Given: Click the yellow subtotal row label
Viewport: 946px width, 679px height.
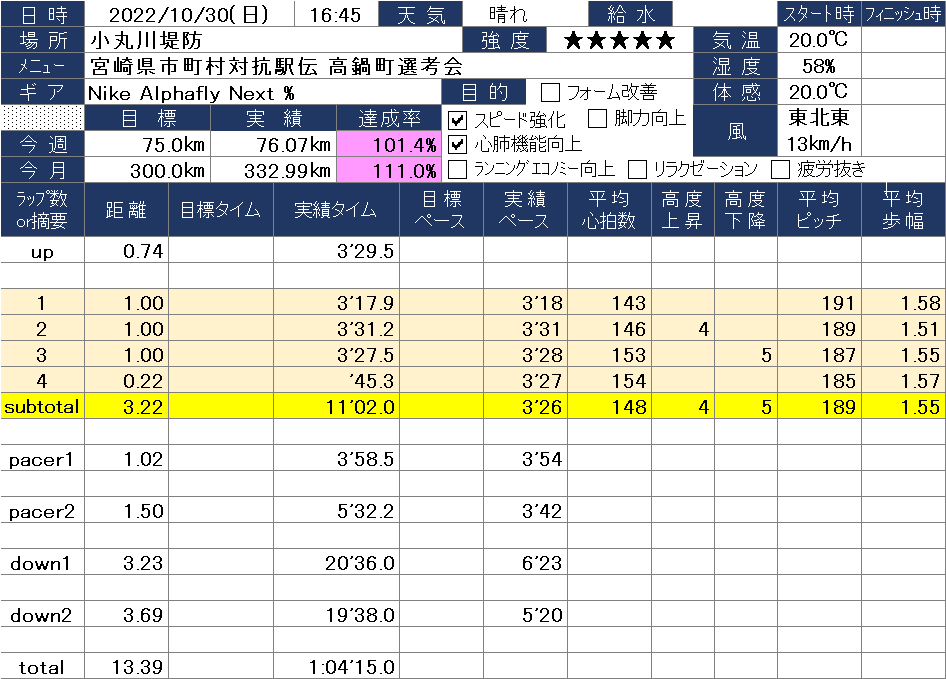Looking at the screenshot, I should [42, 407].
